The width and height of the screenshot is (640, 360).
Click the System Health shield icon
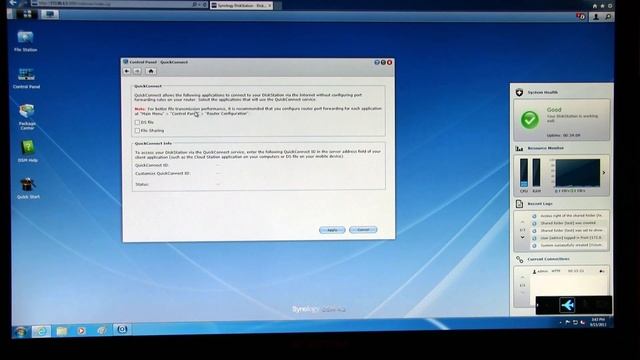pos(519,92)
